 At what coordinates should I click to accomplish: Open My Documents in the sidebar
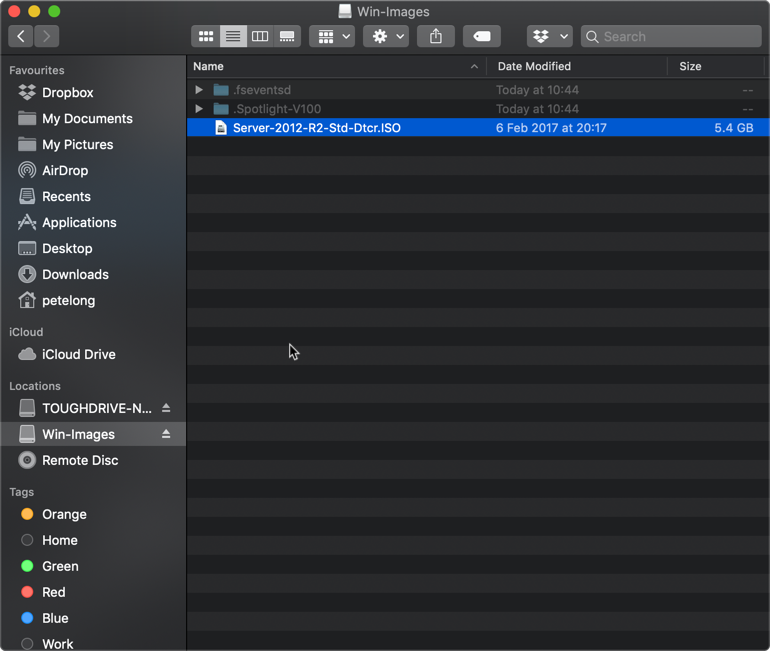point(93,118)
